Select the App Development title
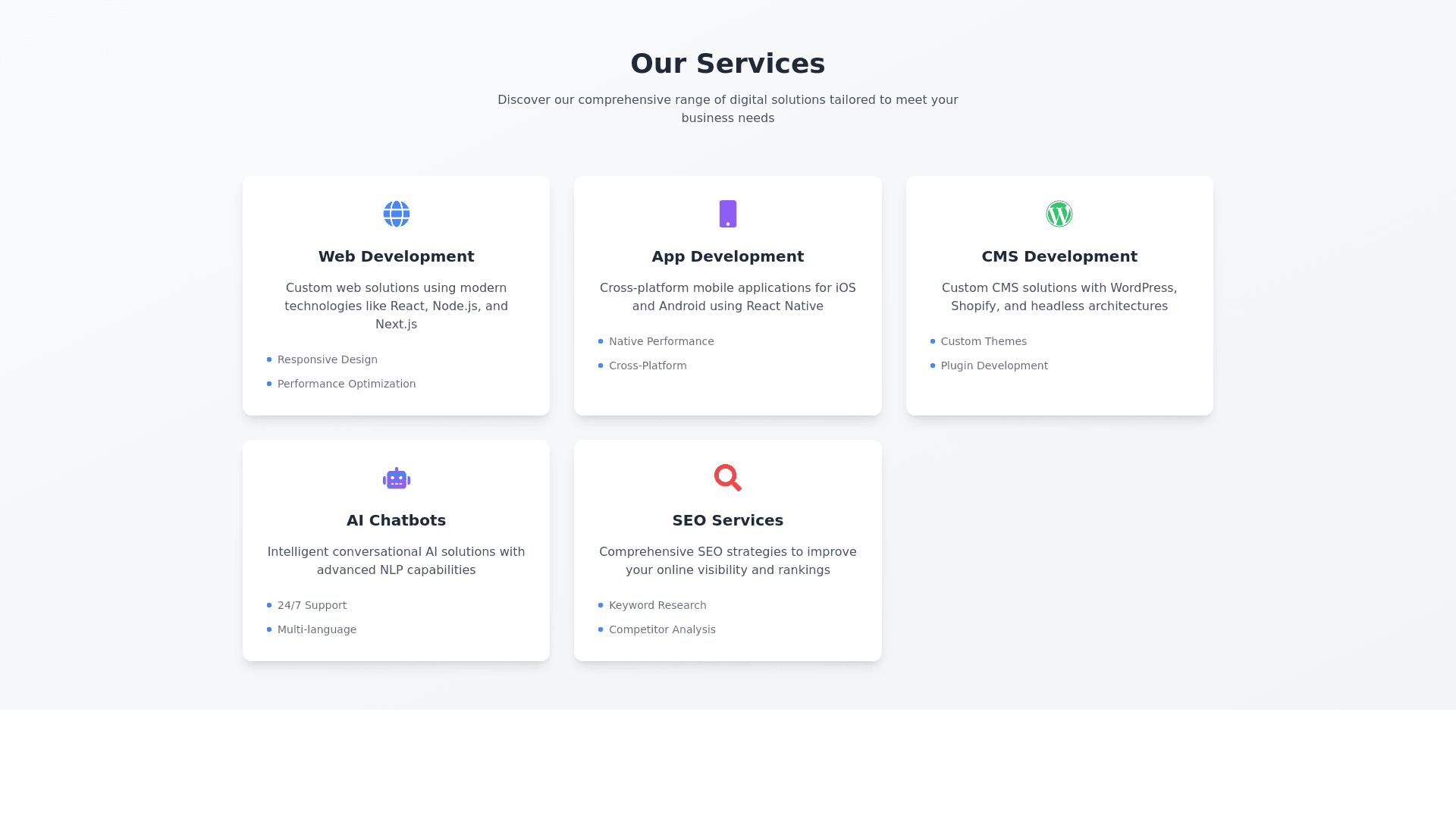Screen dimensions: 1456x819 coord(727,256)
